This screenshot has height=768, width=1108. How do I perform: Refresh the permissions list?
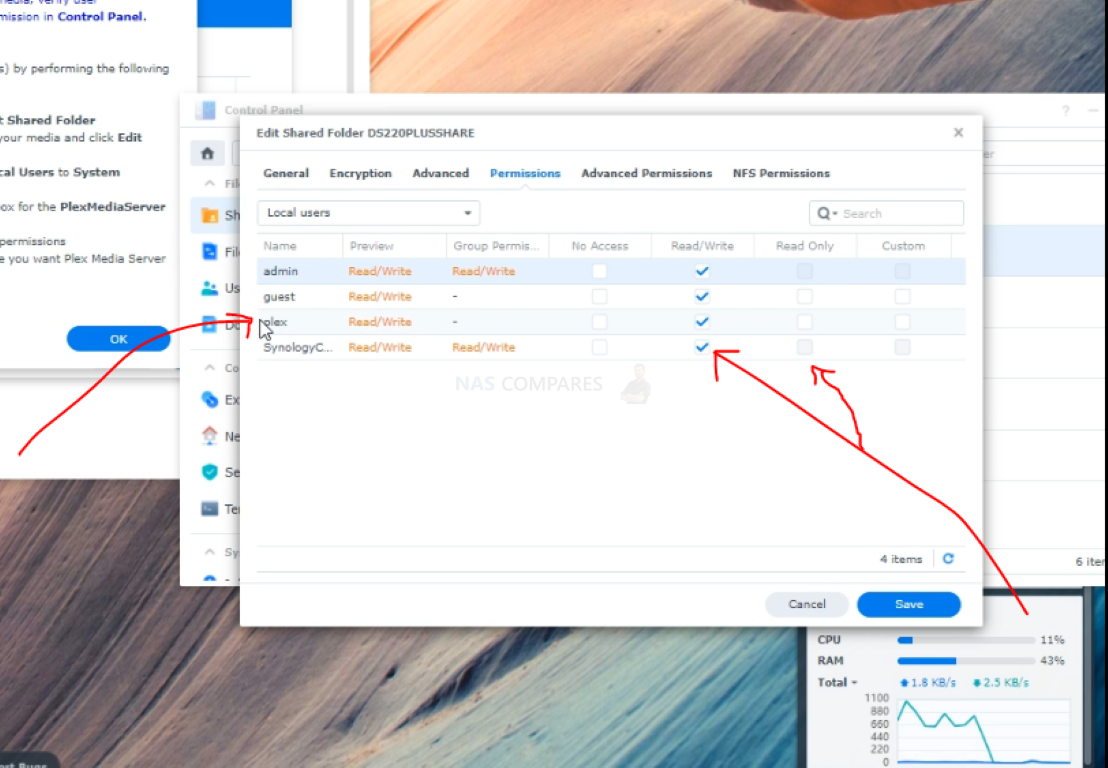948,559
